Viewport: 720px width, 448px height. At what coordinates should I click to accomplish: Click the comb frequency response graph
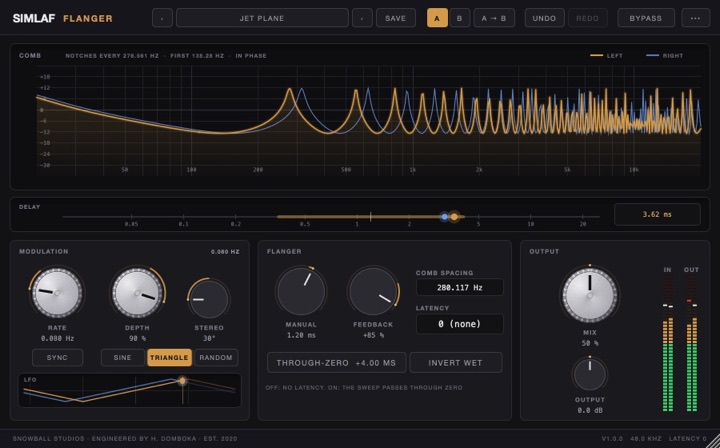(369, 120)
